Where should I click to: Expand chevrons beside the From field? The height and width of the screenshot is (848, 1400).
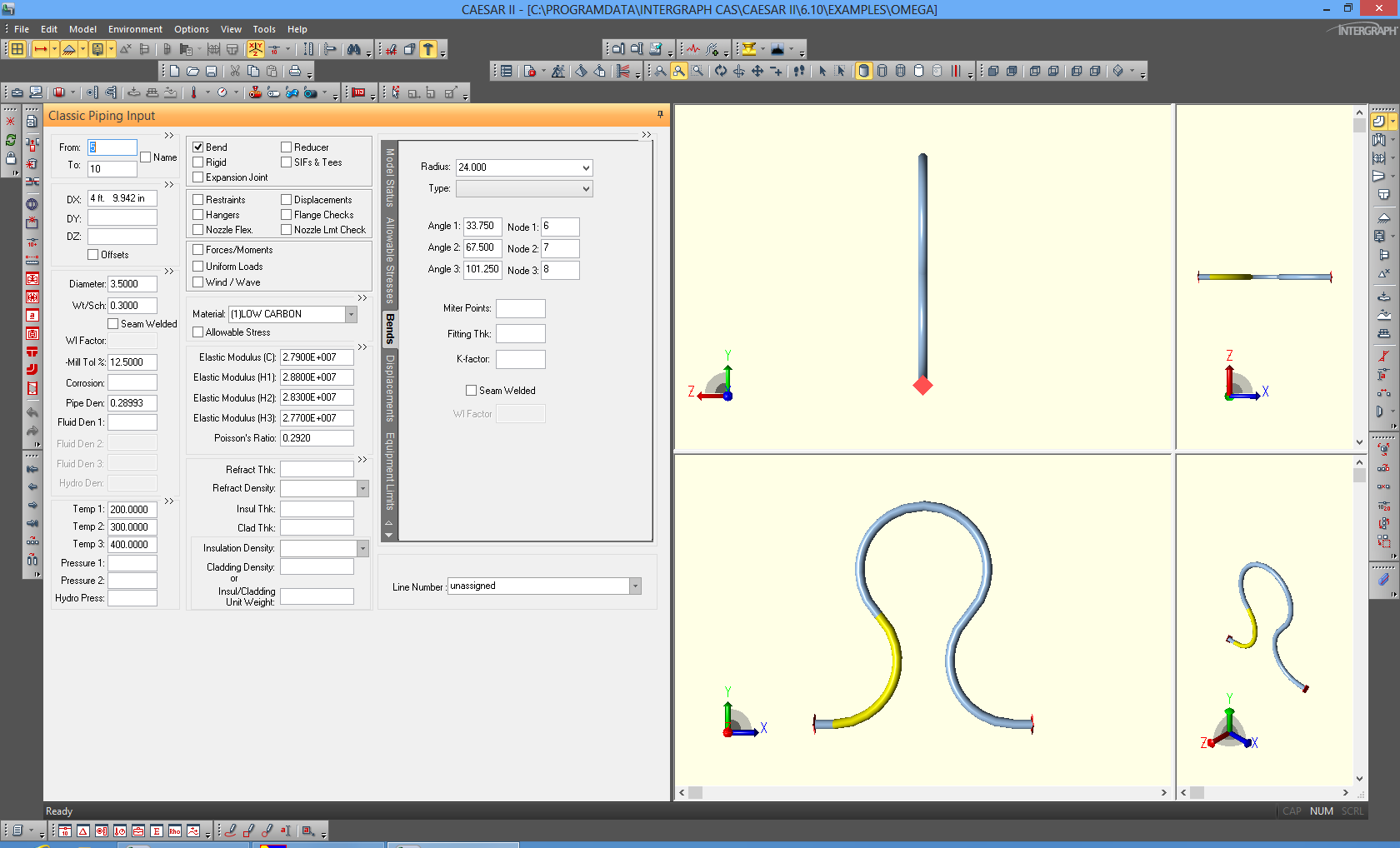(x=169, y=135)
